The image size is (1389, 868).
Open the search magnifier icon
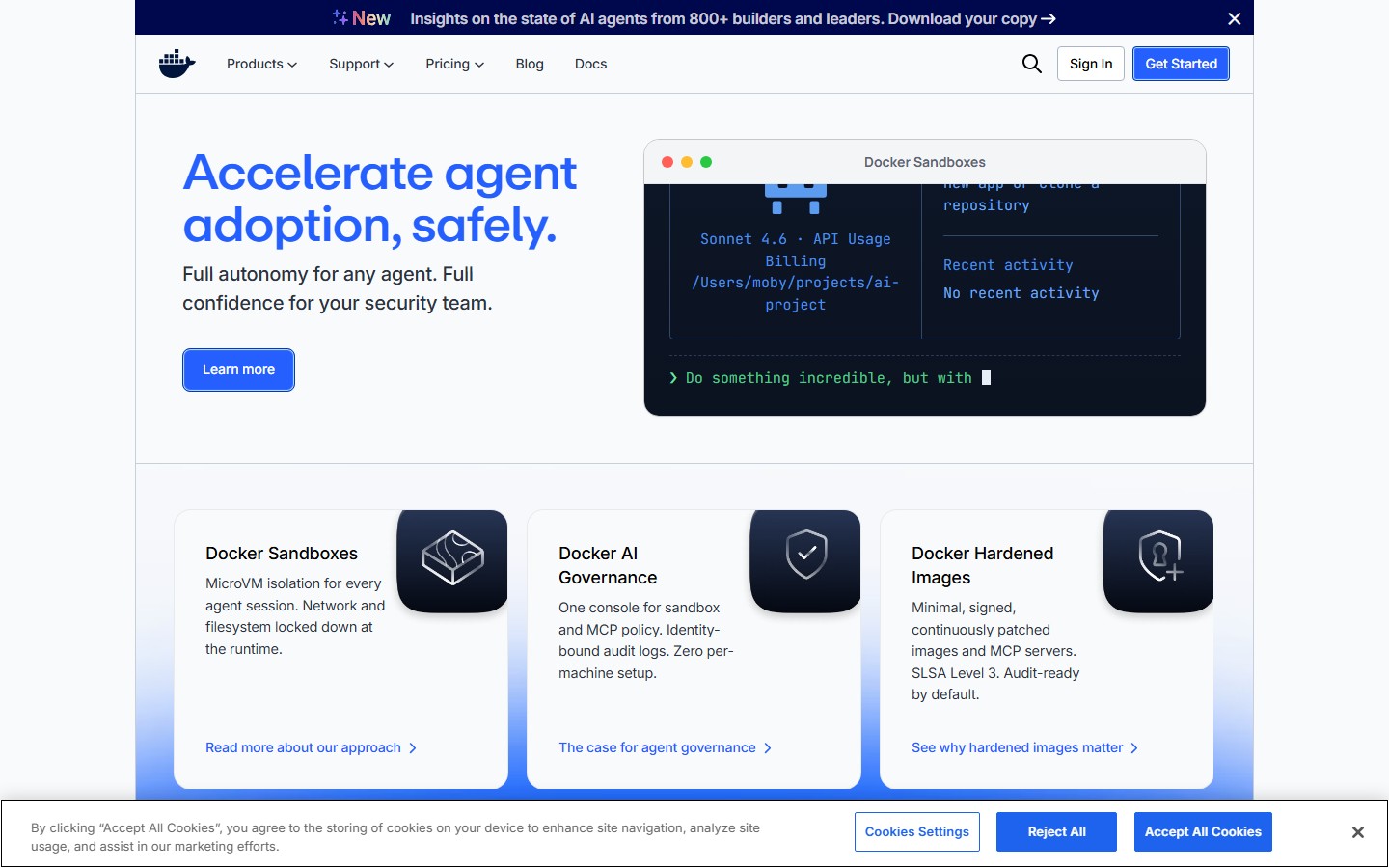click(1031, 64)
